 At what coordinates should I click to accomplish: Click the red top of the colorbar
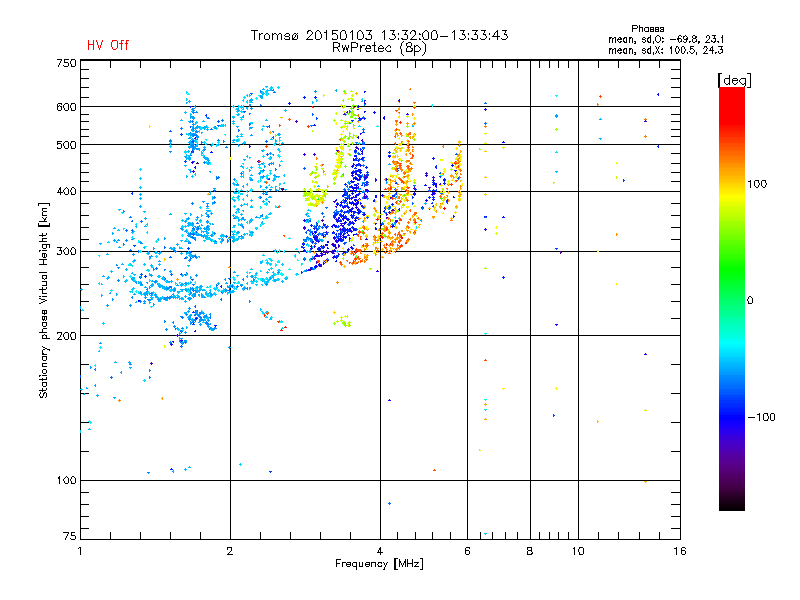point(732,97)
